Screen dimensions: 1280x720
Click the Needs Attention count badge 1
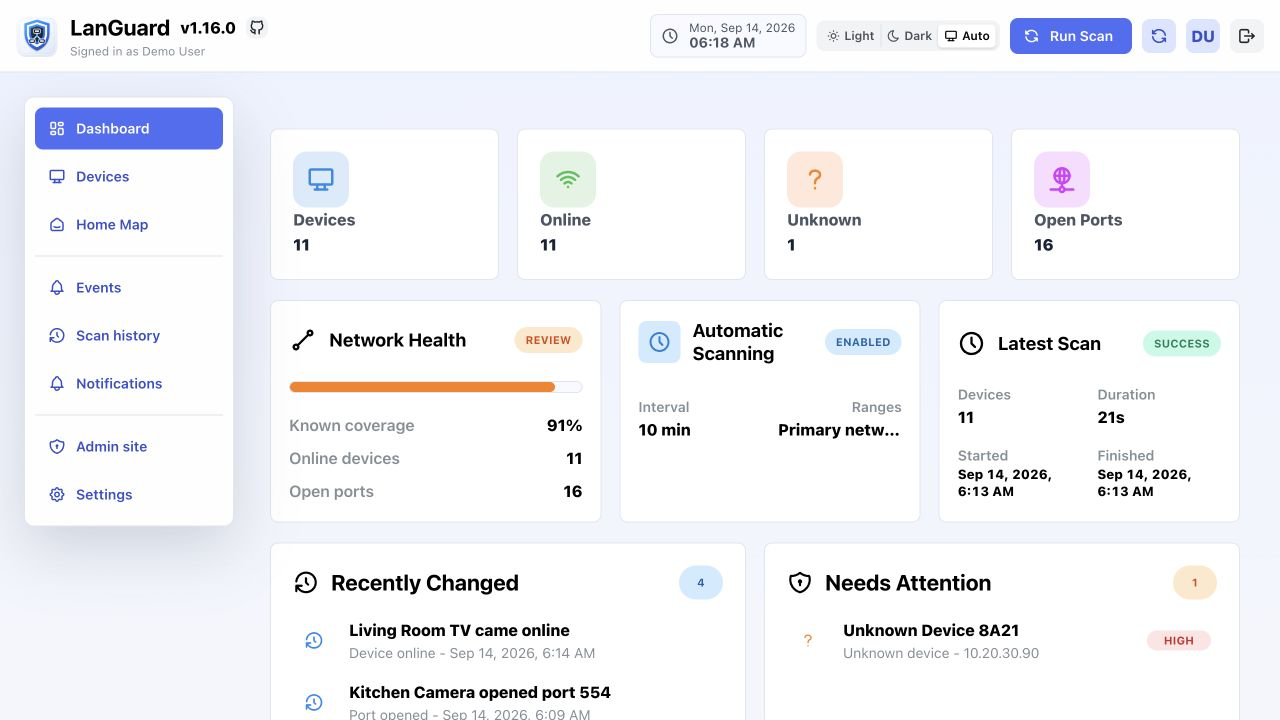pos(1195,583)
